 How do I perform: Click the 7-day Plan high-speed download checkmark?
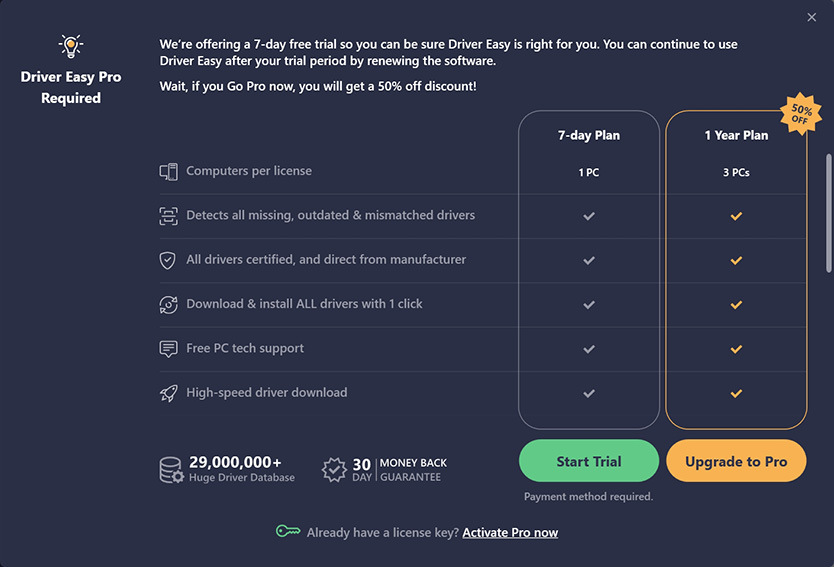(589, 393)
